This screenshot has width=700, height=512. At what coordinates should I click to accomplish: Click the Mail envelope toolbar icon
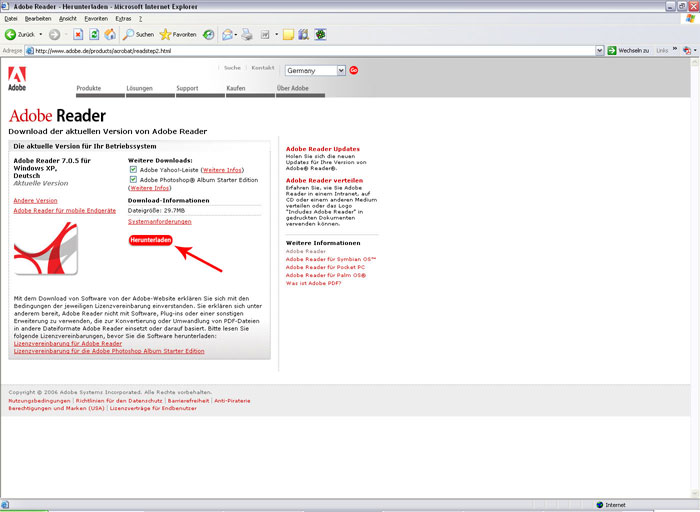coord(227,34)
